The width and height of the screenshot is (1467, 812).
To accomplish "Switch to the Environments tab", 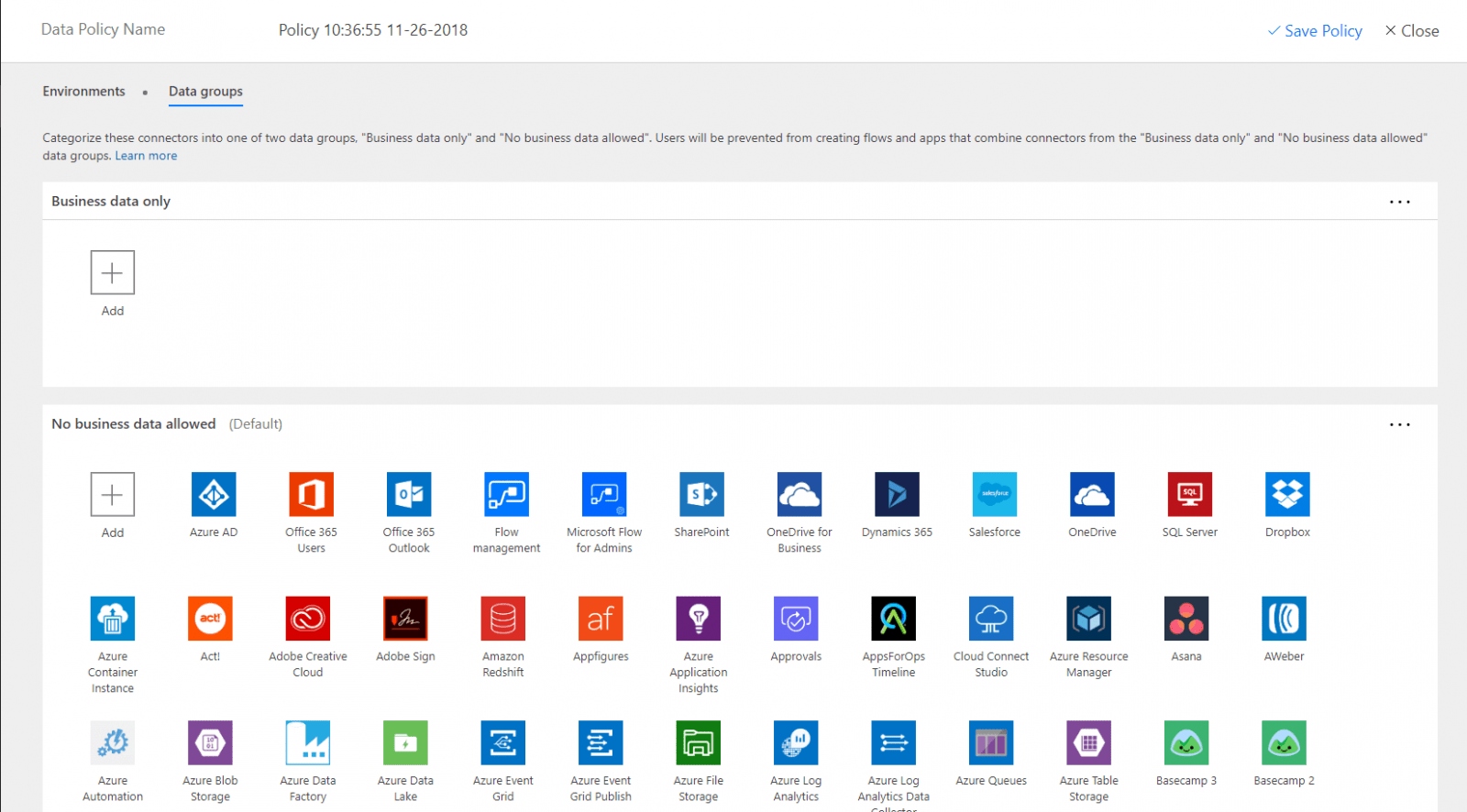I will pos(83,92).
